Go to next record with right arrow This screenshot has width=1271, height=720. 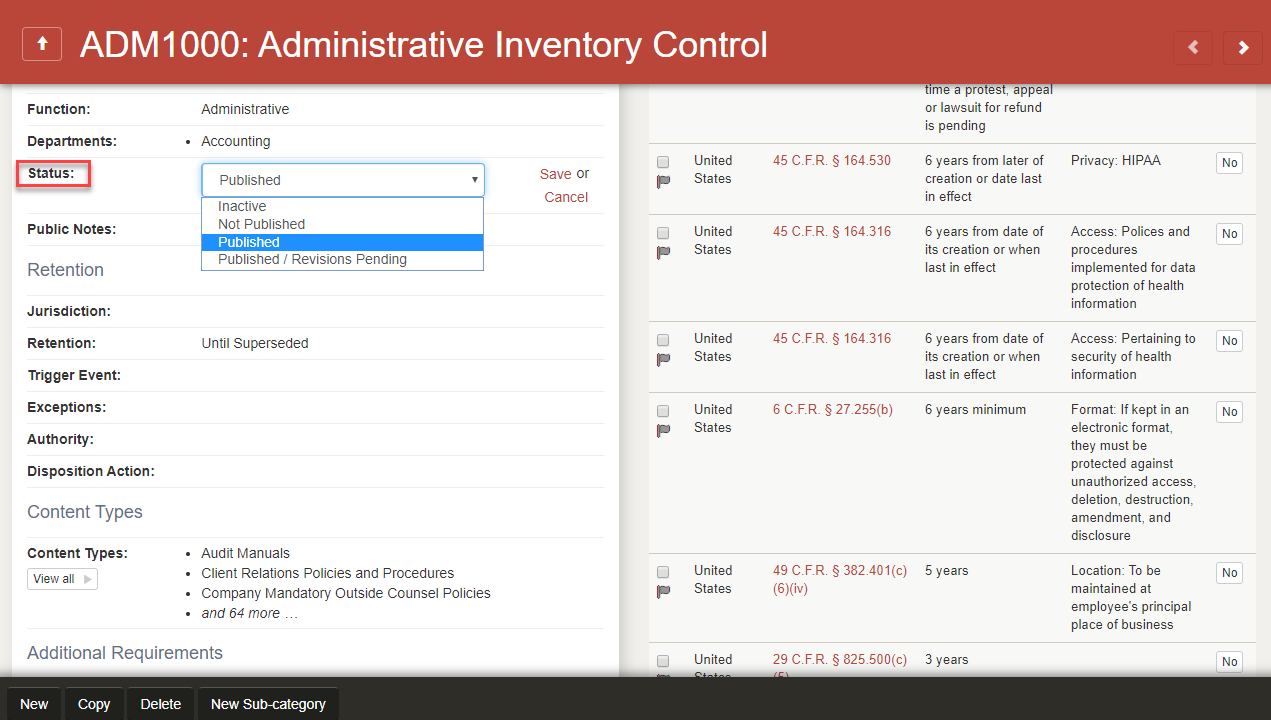(1242, 47)
